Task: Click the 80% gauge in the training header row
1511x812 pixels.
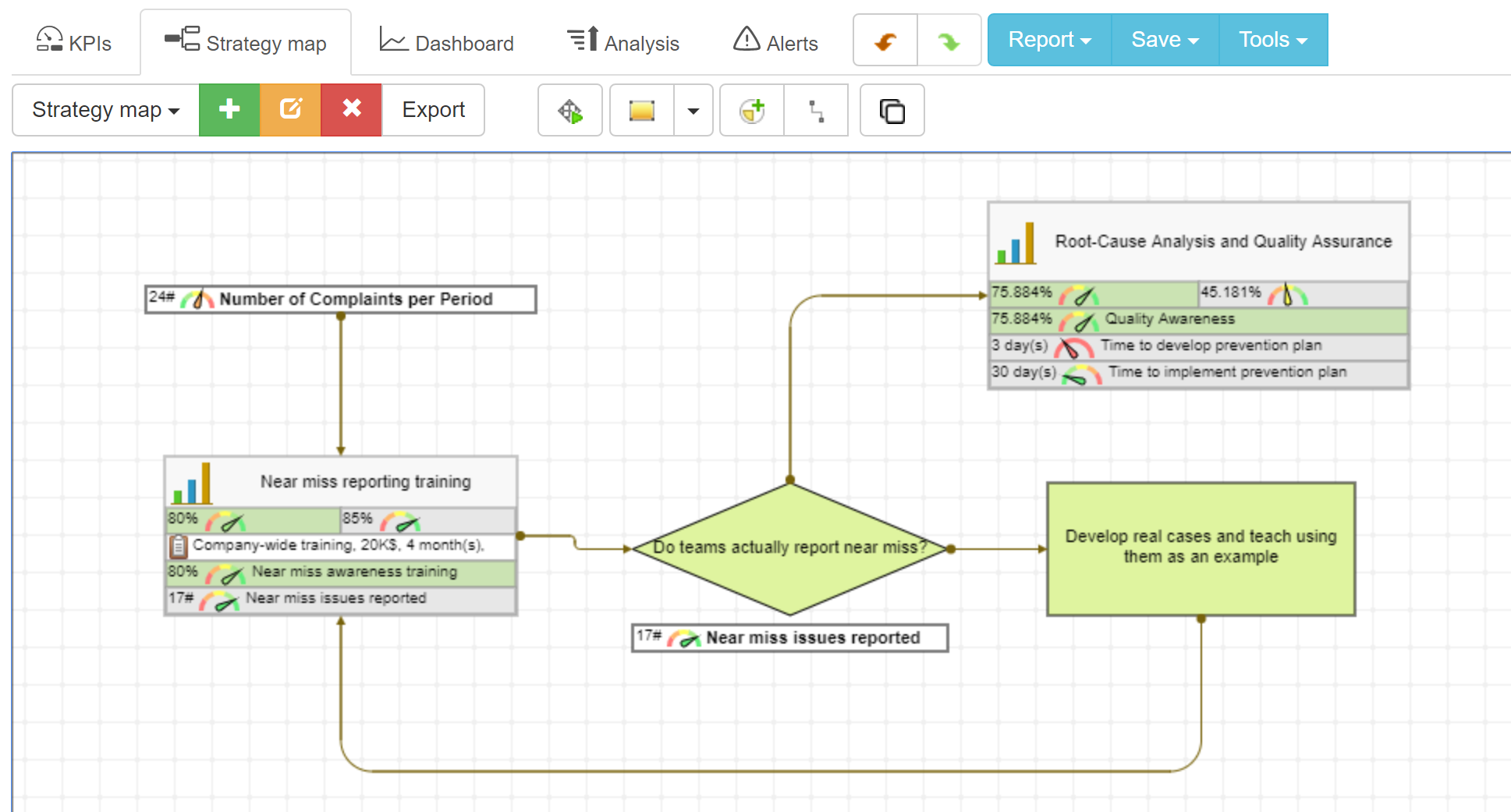Action: [x=226, y=520]
